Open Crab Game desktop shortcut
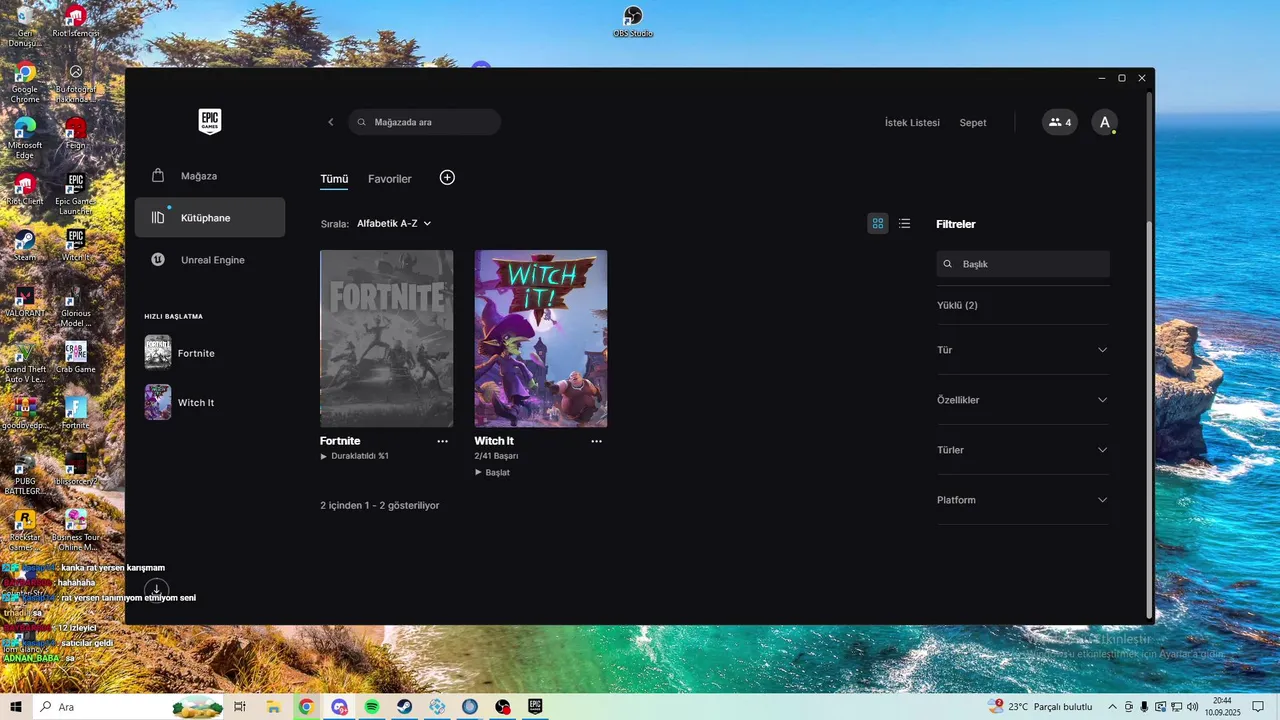 76,358
